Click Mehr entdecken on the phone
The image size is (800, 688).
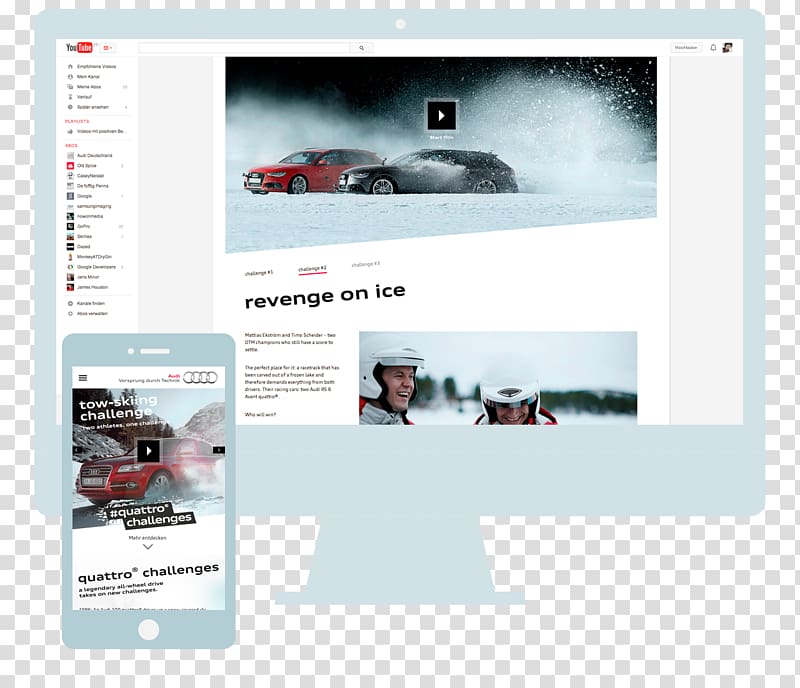[x=147, y=538]
